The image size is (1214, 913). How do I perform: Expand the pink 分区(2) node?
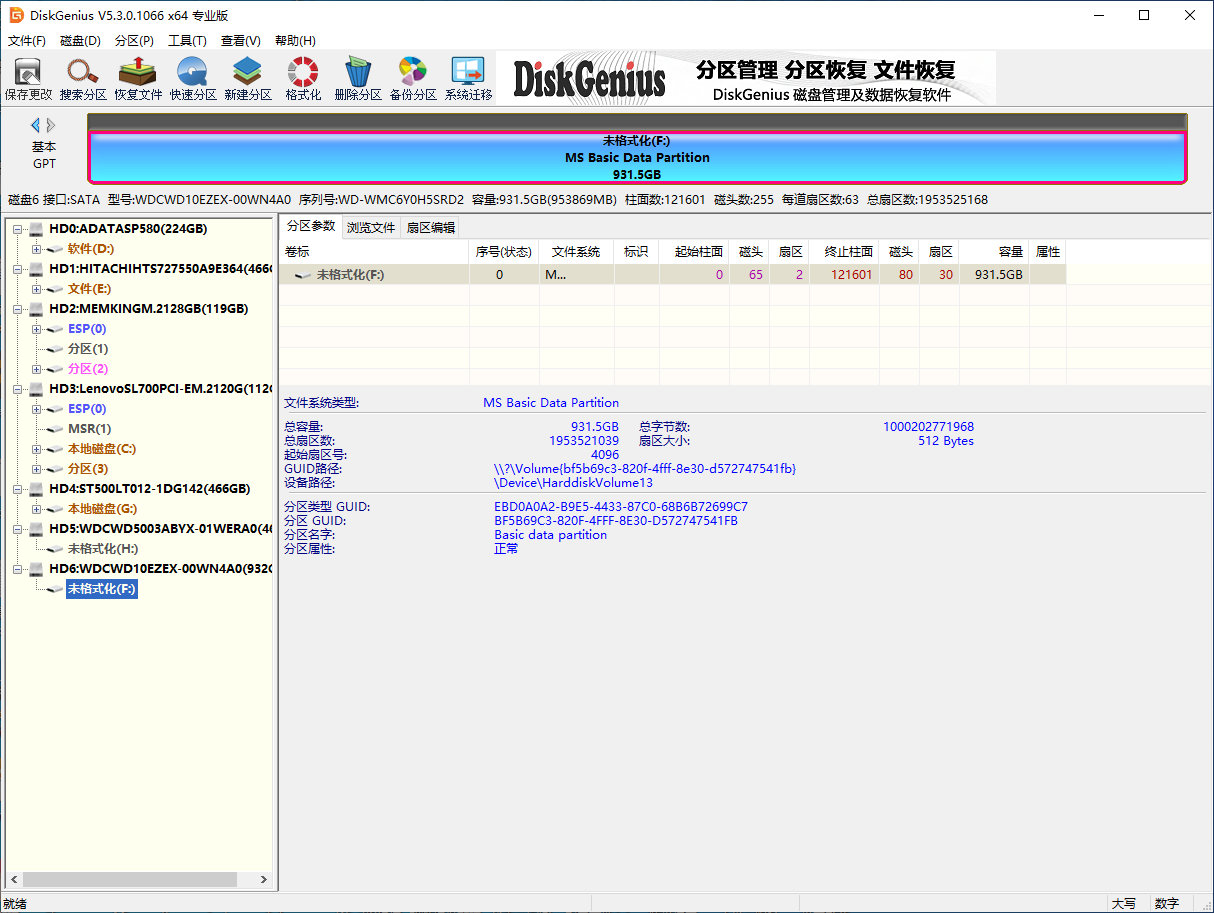36,369
